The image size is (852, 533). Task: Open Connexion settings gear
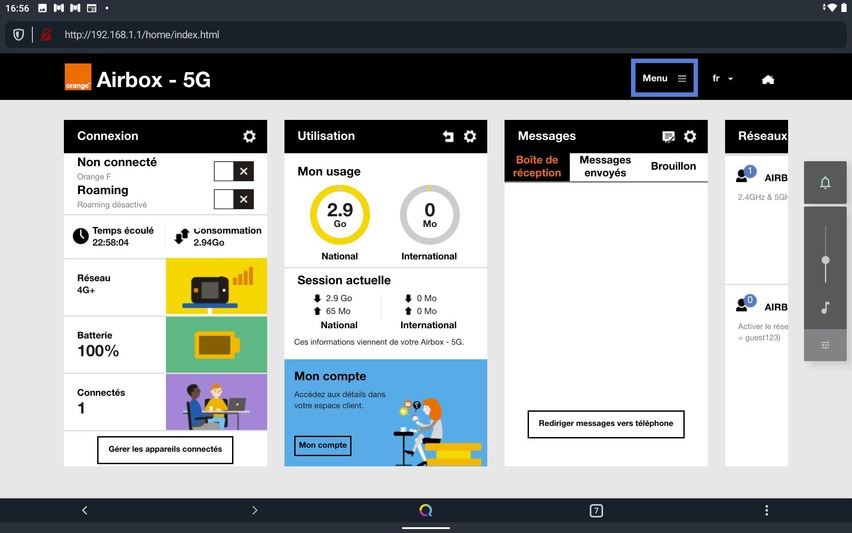click(249, 136)
